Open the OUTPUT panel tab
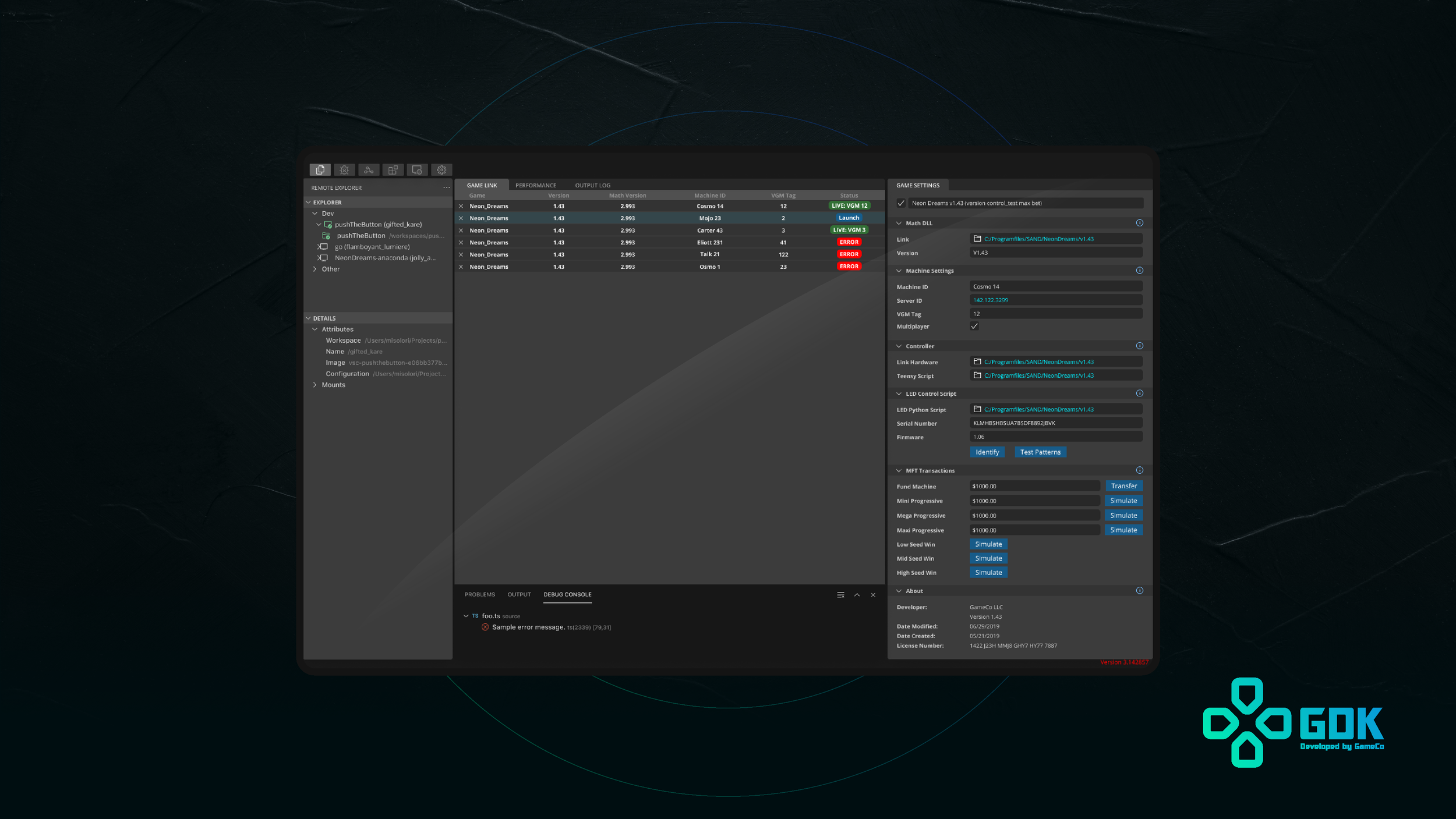1456x819 pixels. click(x=520, y=594)
